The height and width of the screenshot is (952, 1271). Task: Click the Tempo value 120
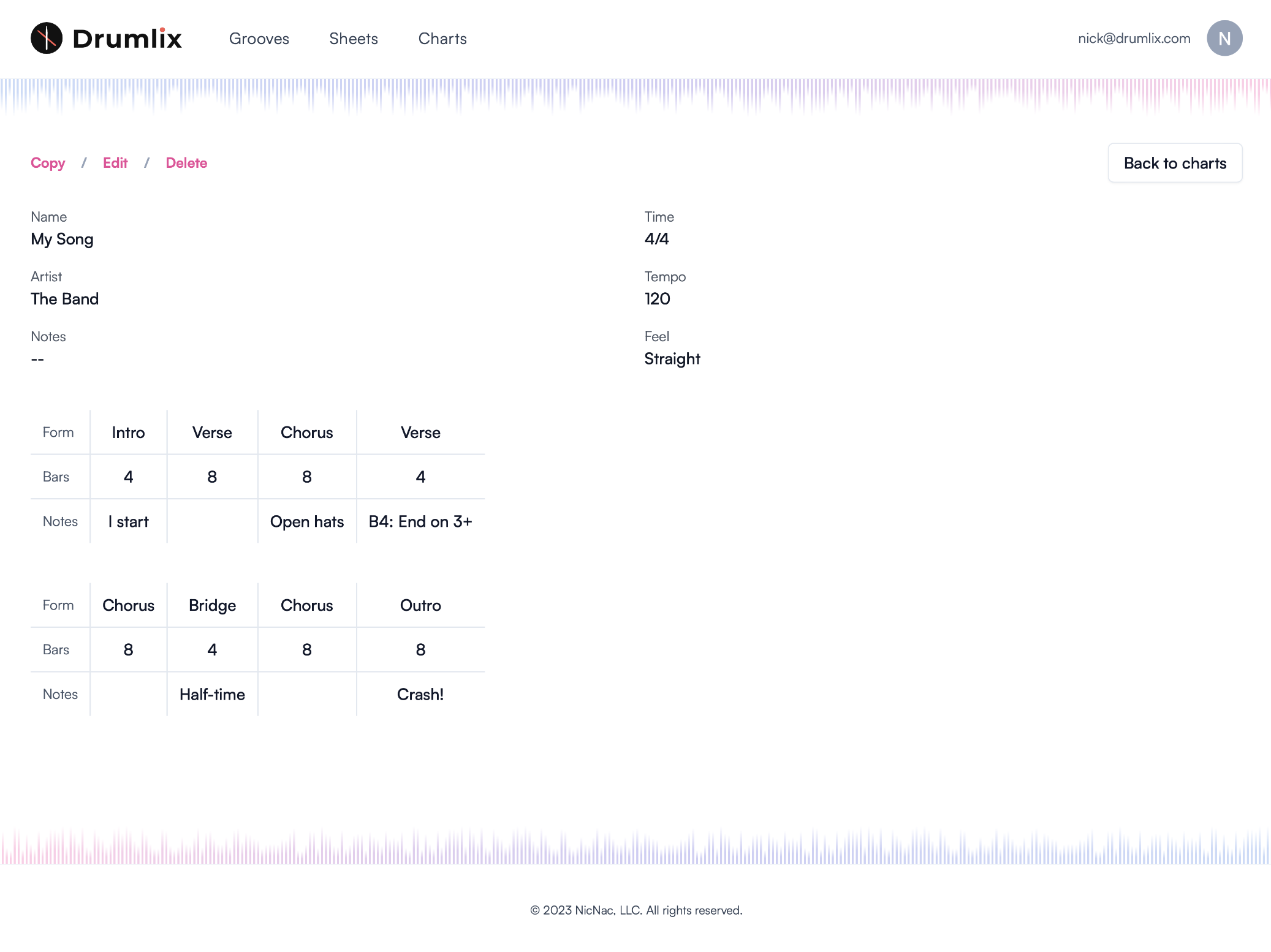658,299
